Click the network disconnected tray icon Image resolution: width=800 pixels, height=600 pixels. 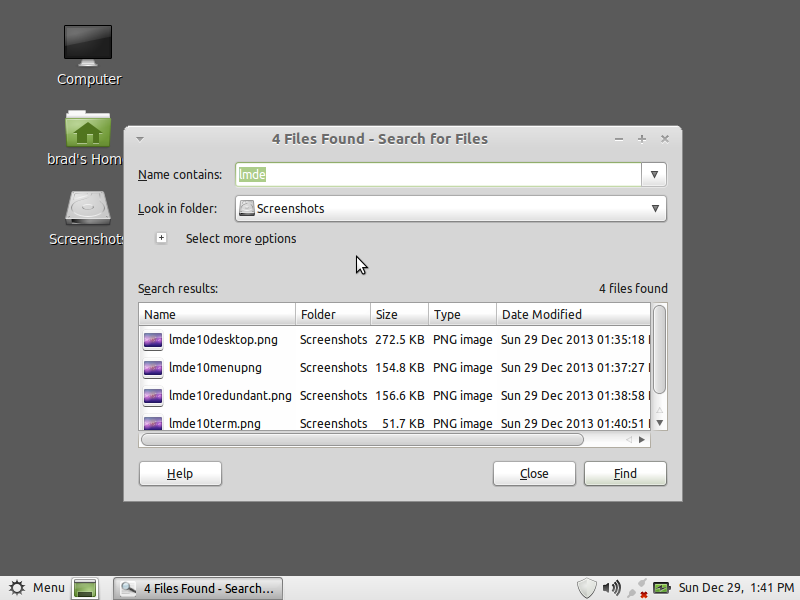coord(638,588)
